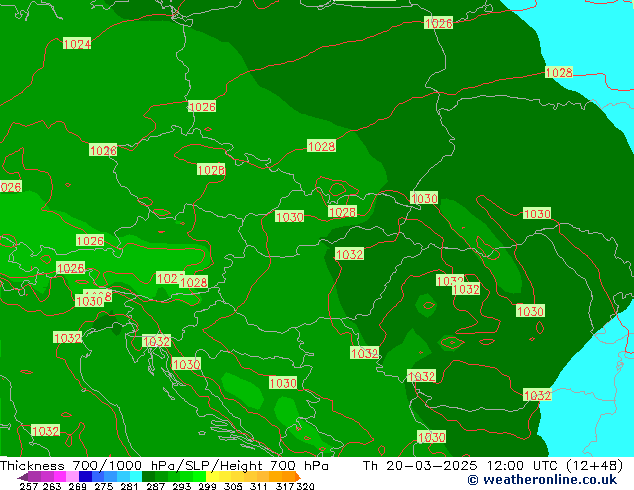Click the light pink legend color swatch
The height and width of the screenshot is (490, 634).
click(72, 476)
